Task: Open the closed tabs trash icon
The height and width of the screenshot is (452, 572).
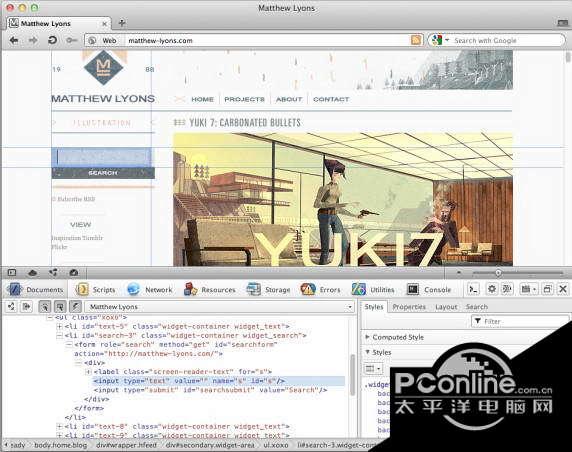Action: coord(563,23)
